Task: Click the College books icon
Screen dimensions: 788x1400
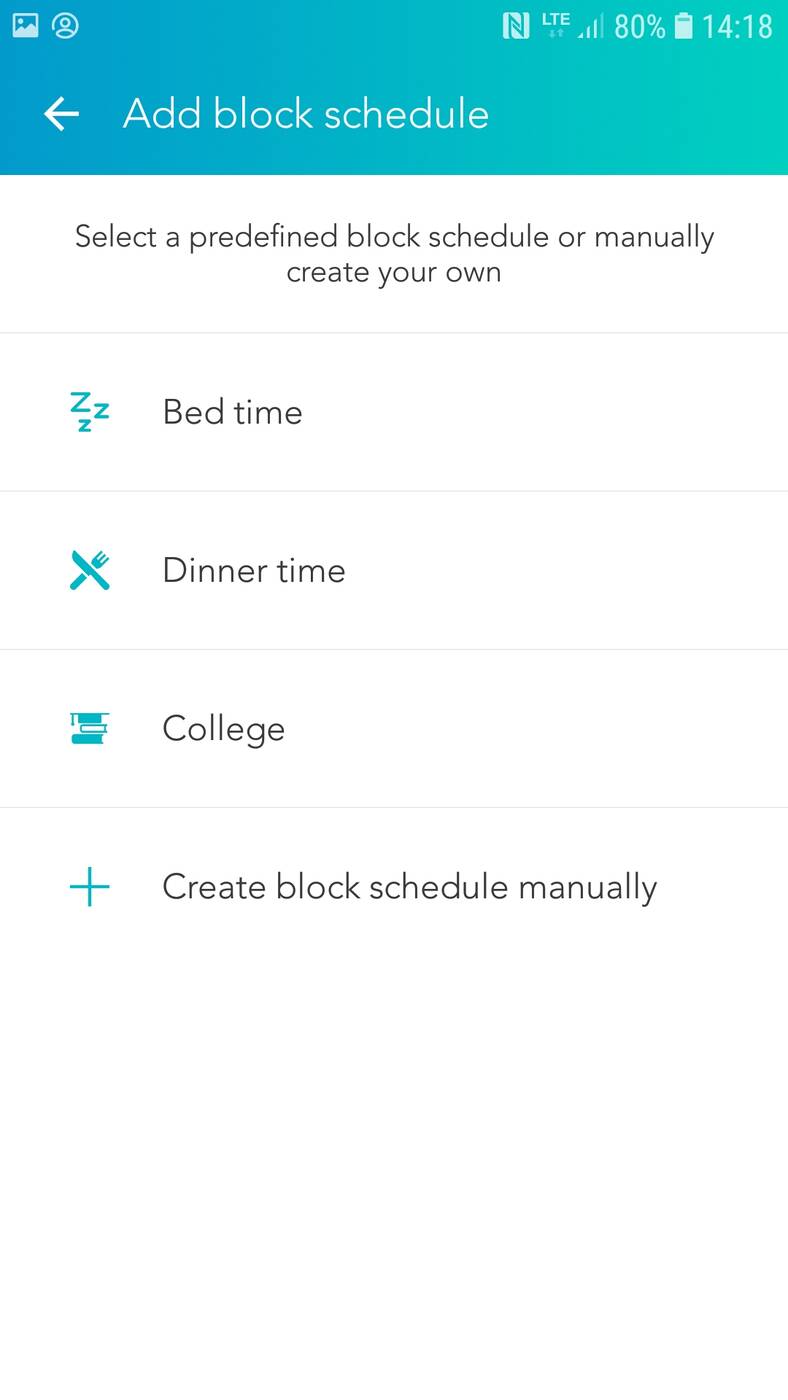Action: [90, 728]
